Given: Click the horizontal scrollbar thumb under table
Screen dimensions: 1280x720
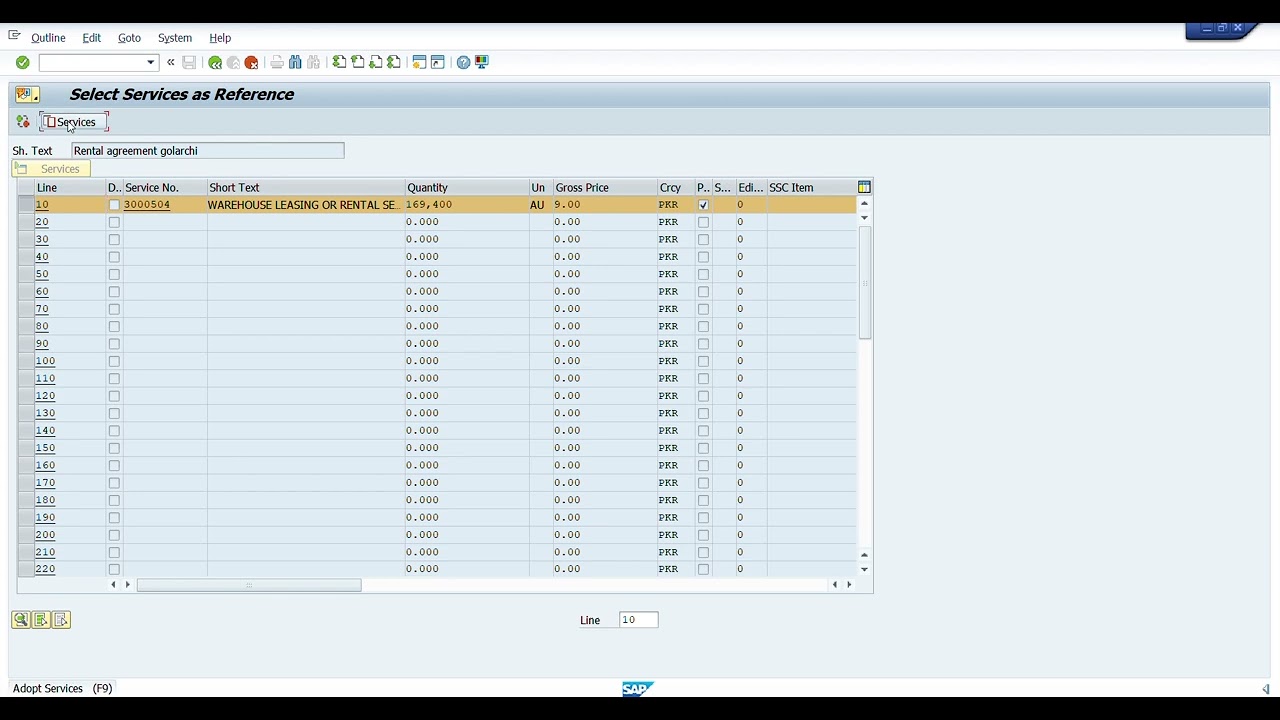Looking at the screenshot, I should (x=249, y=585).
